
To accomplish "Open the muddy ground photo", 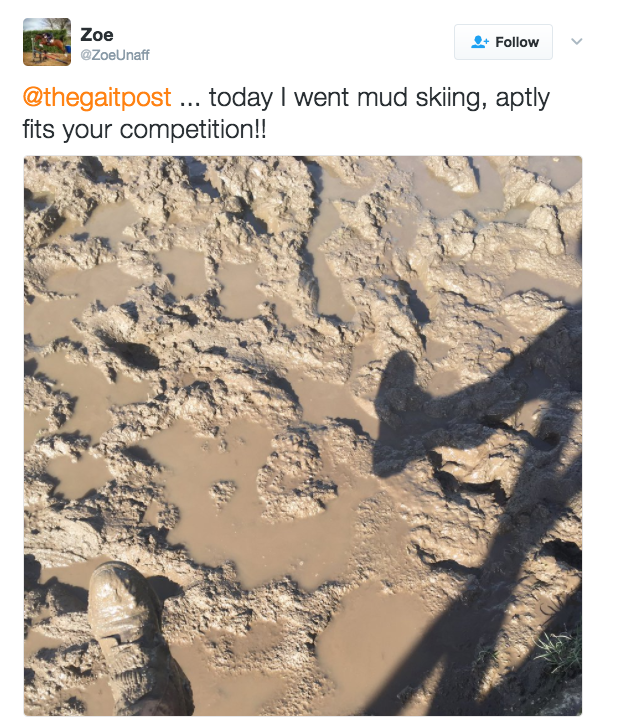I will coord(302,435).
